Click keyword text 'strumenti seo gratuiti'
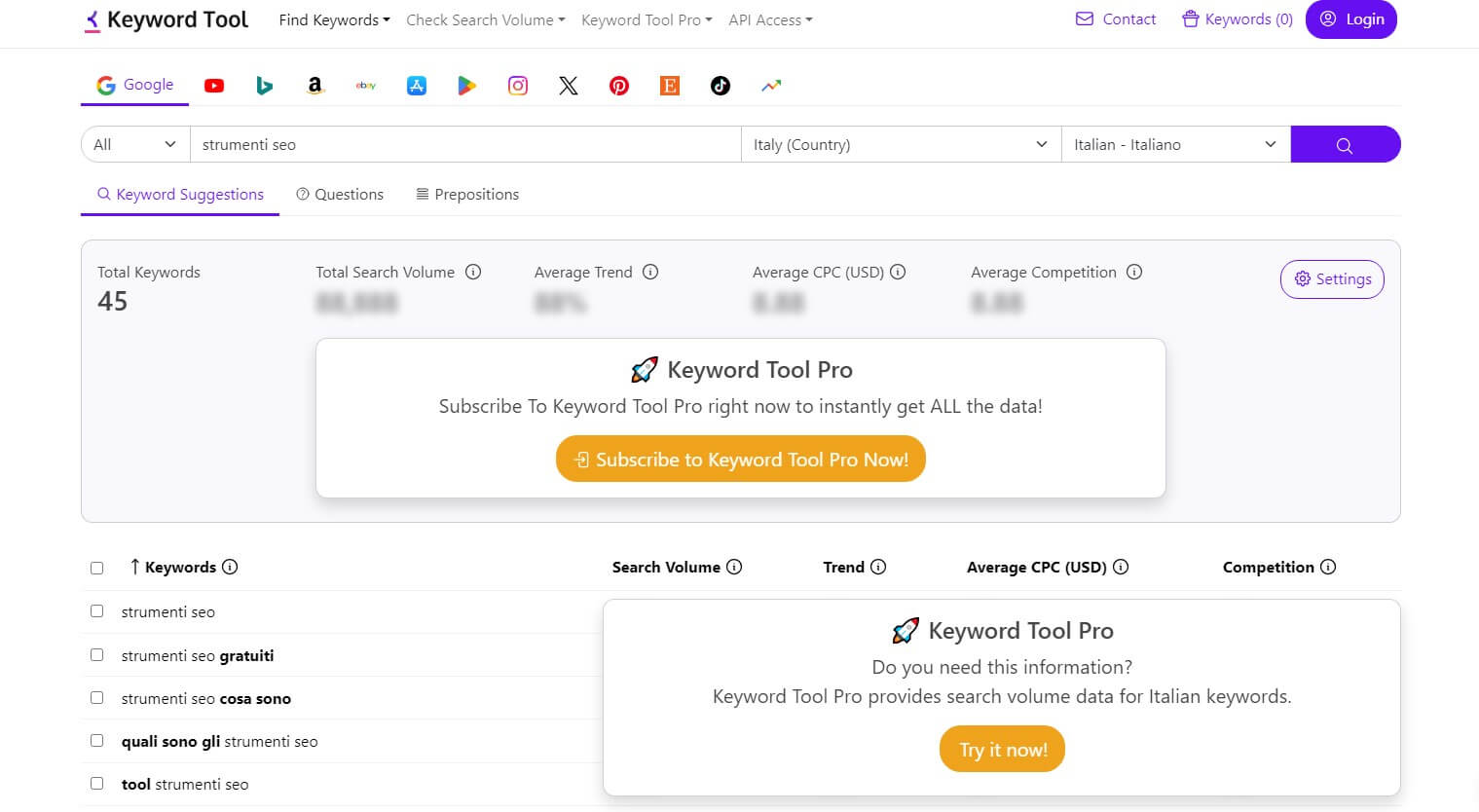Image resolution: width=1479 pixels, height=812 pixels. point(198,655)
